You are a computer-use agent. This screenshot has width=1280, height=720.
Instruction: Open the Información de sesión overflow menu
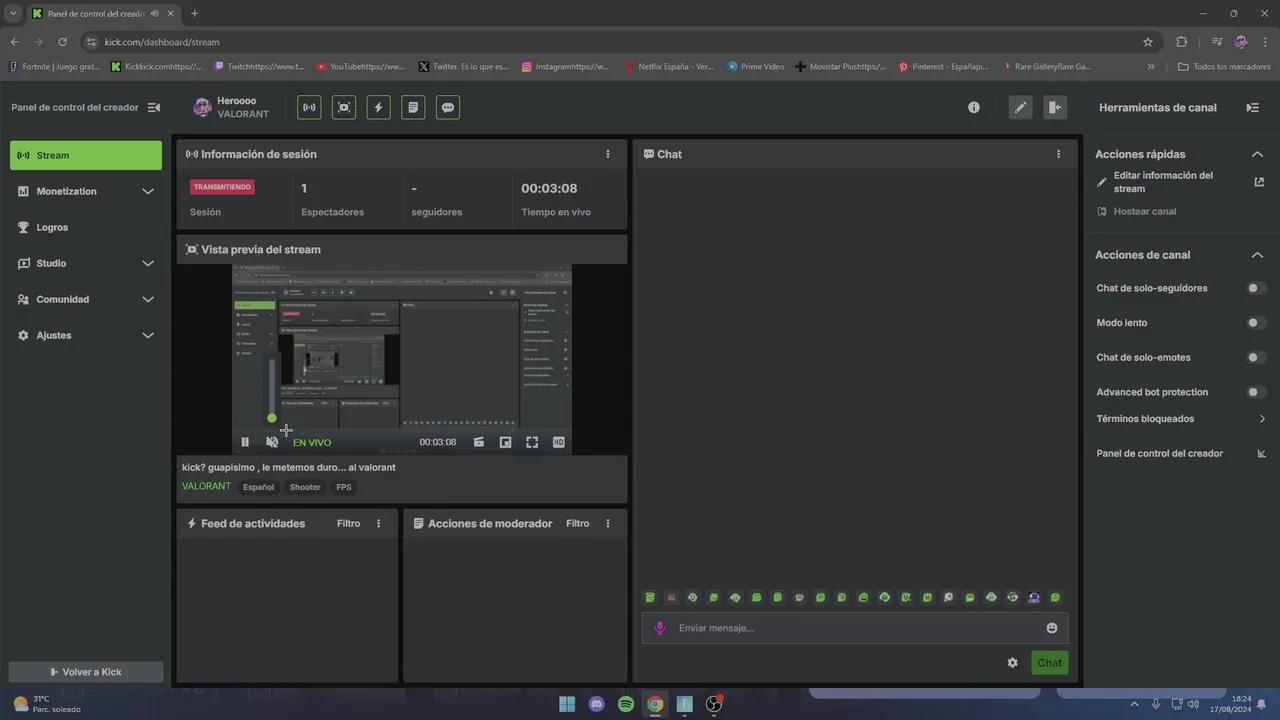tap(608, 154)
